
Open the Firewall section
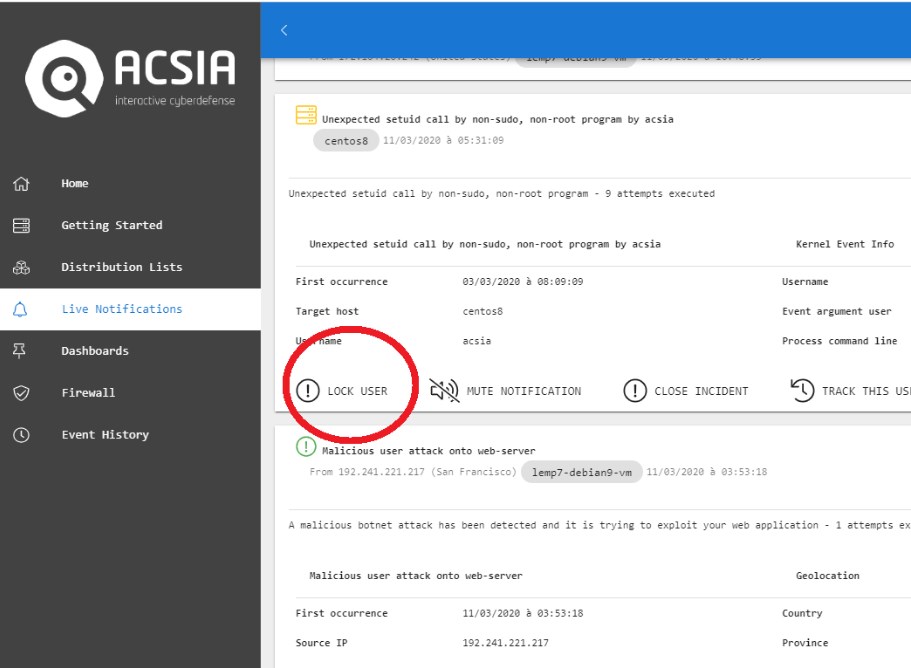[130, 393]
